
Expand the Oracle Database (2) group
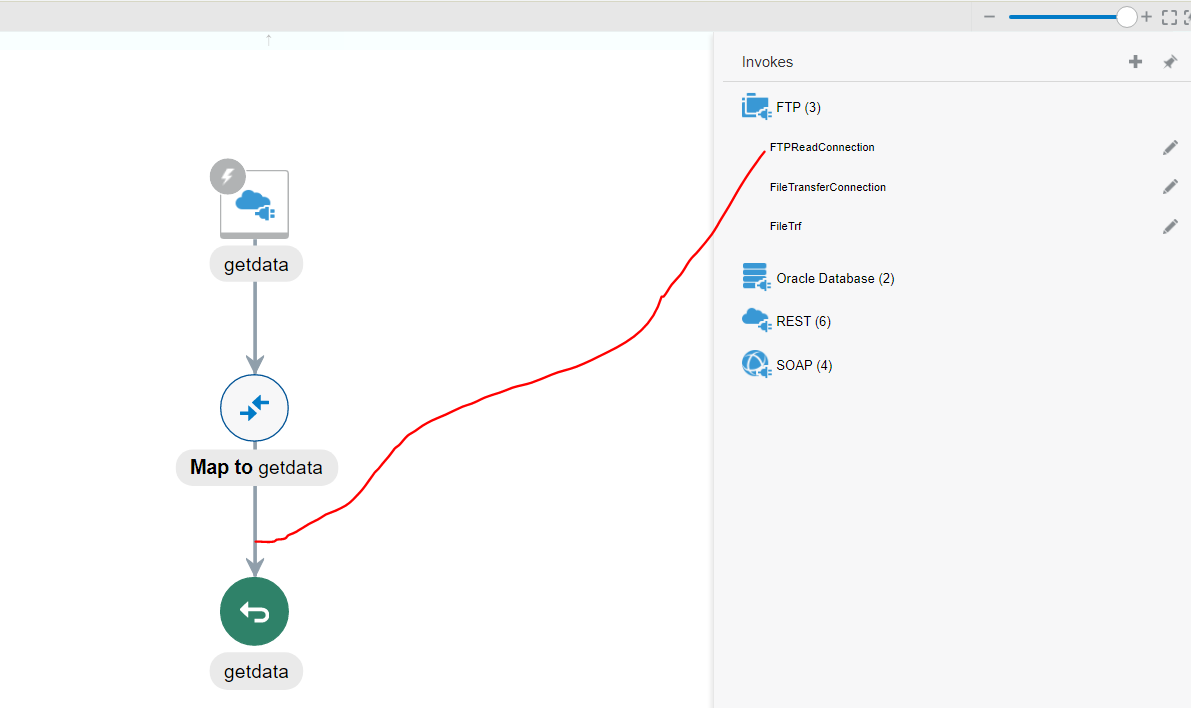click(836, 279)
